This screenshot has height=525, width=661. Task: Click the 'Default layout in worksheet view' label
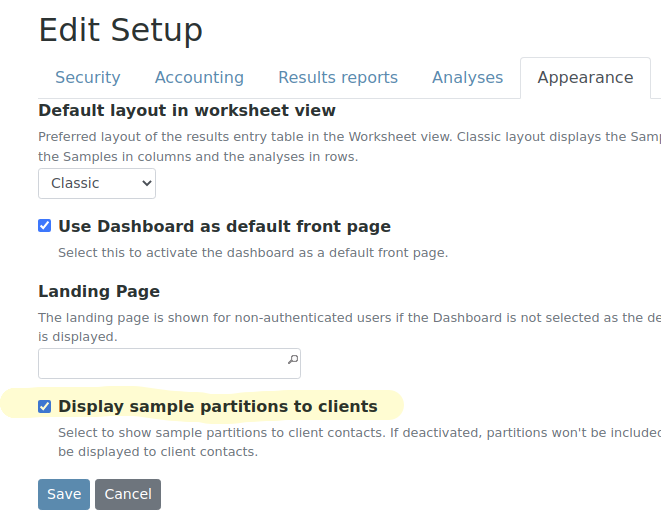[x=187, y=110]
